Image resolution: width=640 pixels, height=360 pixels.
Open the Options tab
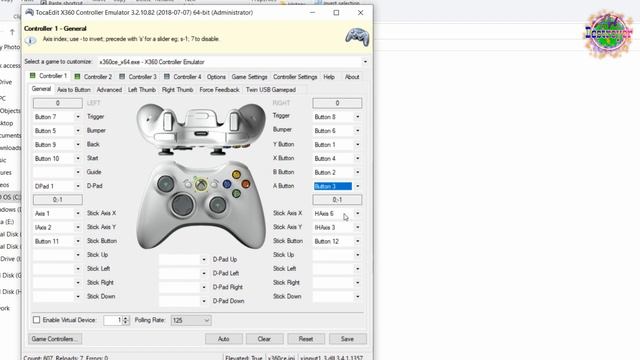[216, 77]
